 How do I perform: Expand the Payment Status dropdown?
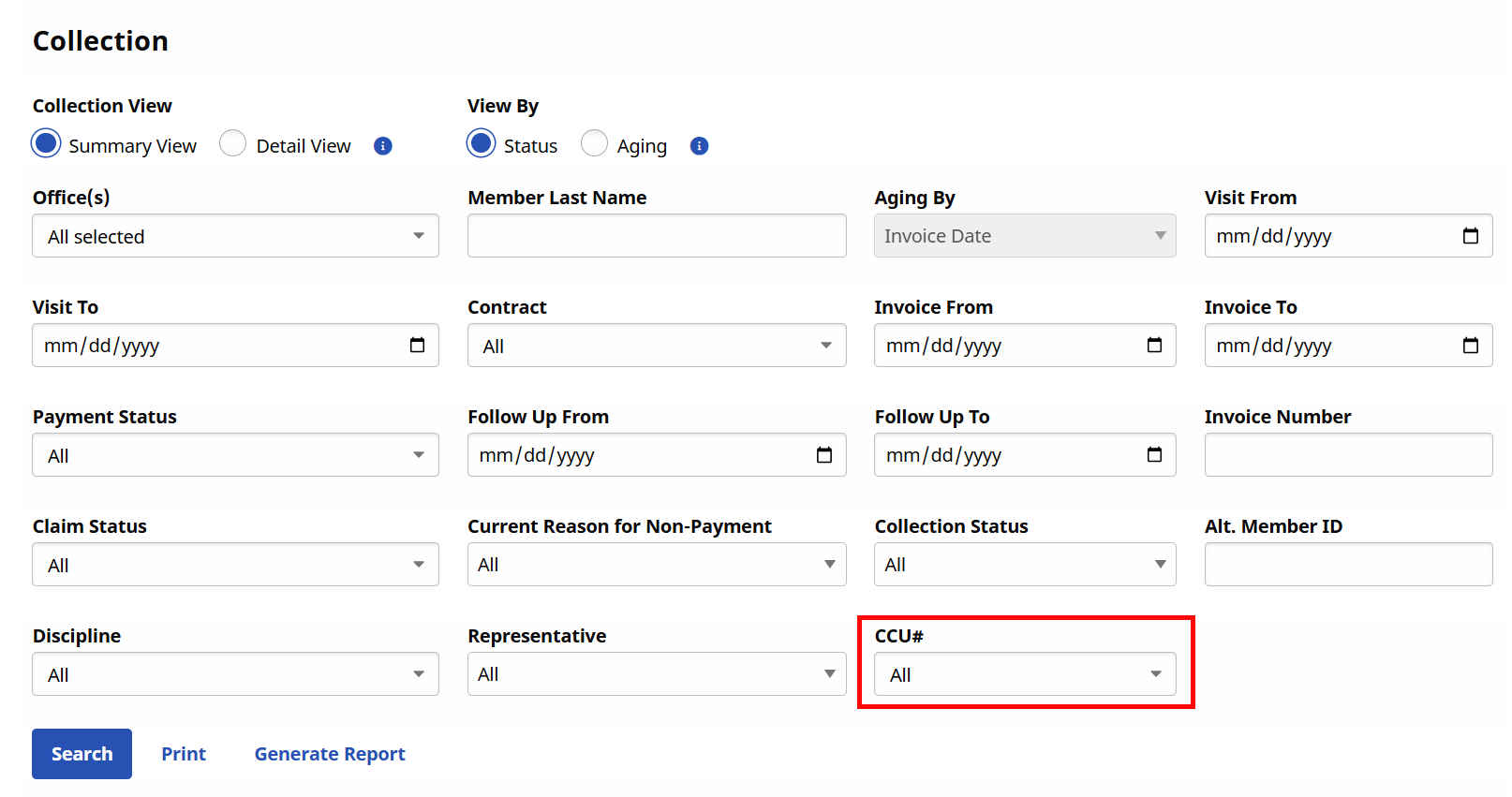click(235, 455)
